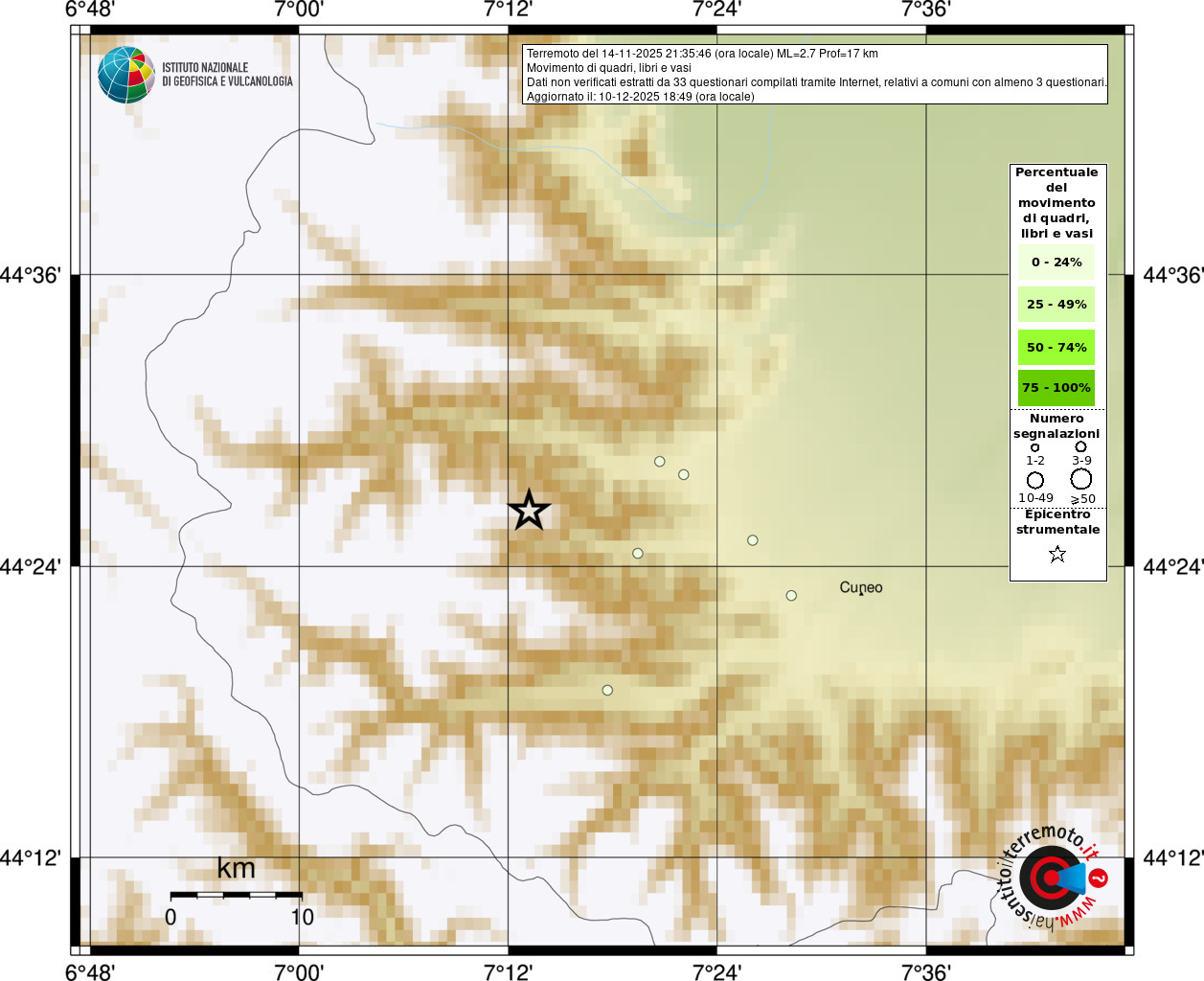Click the 7°00' label along top edge

(x=299, y=10)
